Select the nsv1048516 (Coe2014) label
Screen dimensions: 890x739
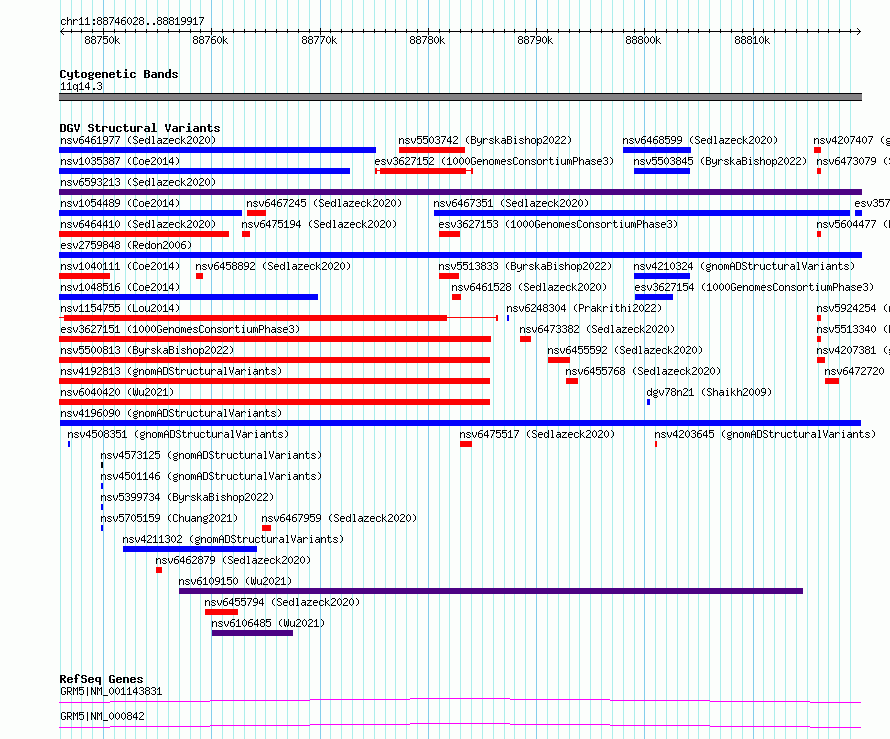pos(120,287)
